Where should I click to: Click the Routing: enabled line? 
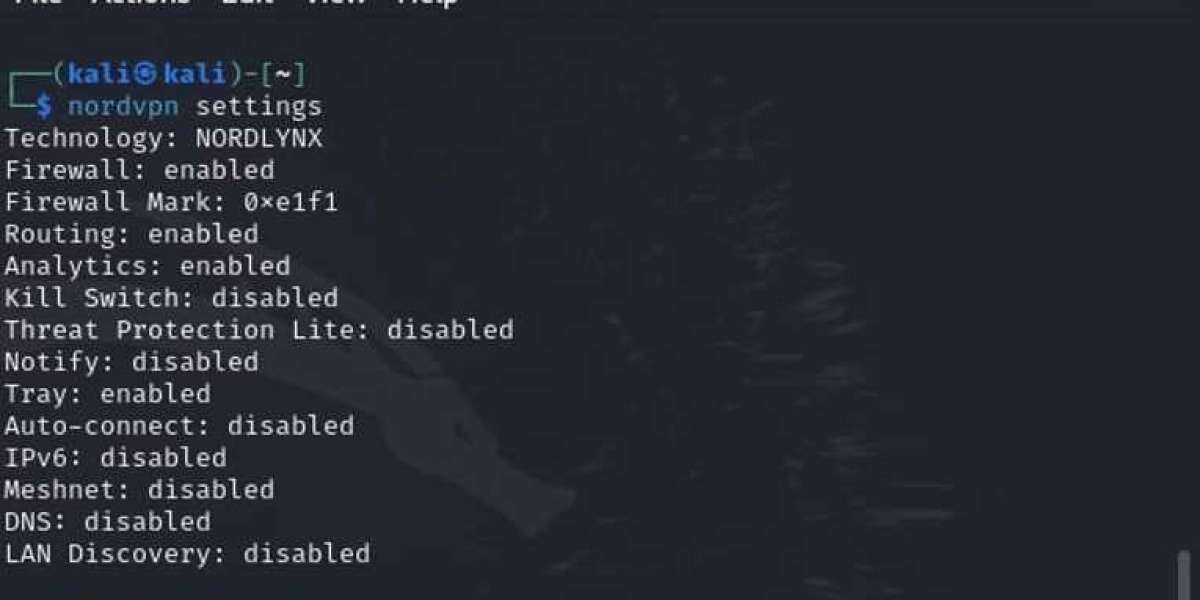[132, 234]
